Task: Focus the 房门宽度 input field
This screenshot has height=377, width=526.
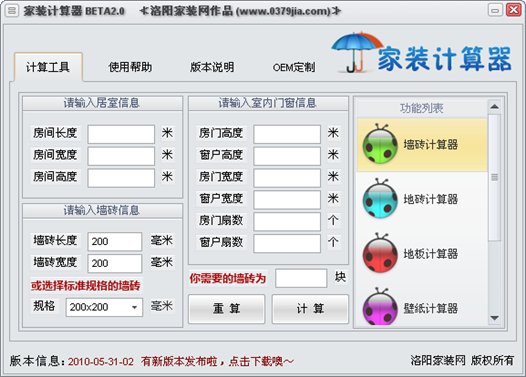Action: [x=287, y=178]
